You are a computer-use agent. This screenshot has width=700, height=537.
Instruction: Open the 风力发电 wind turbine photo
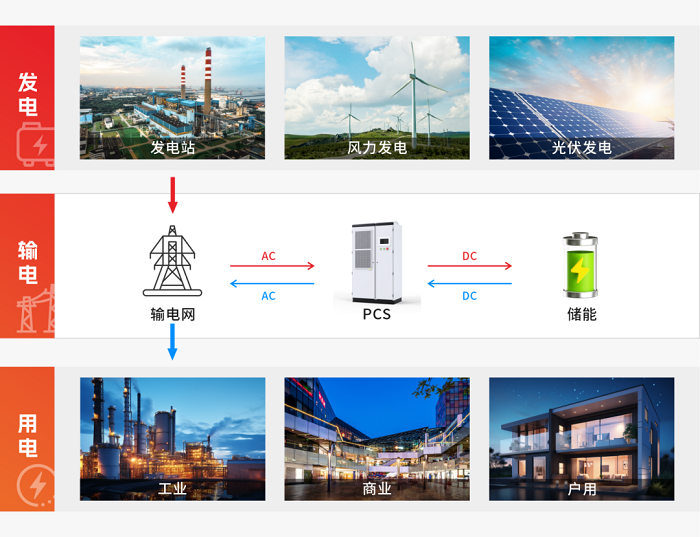tap(376, 97)
